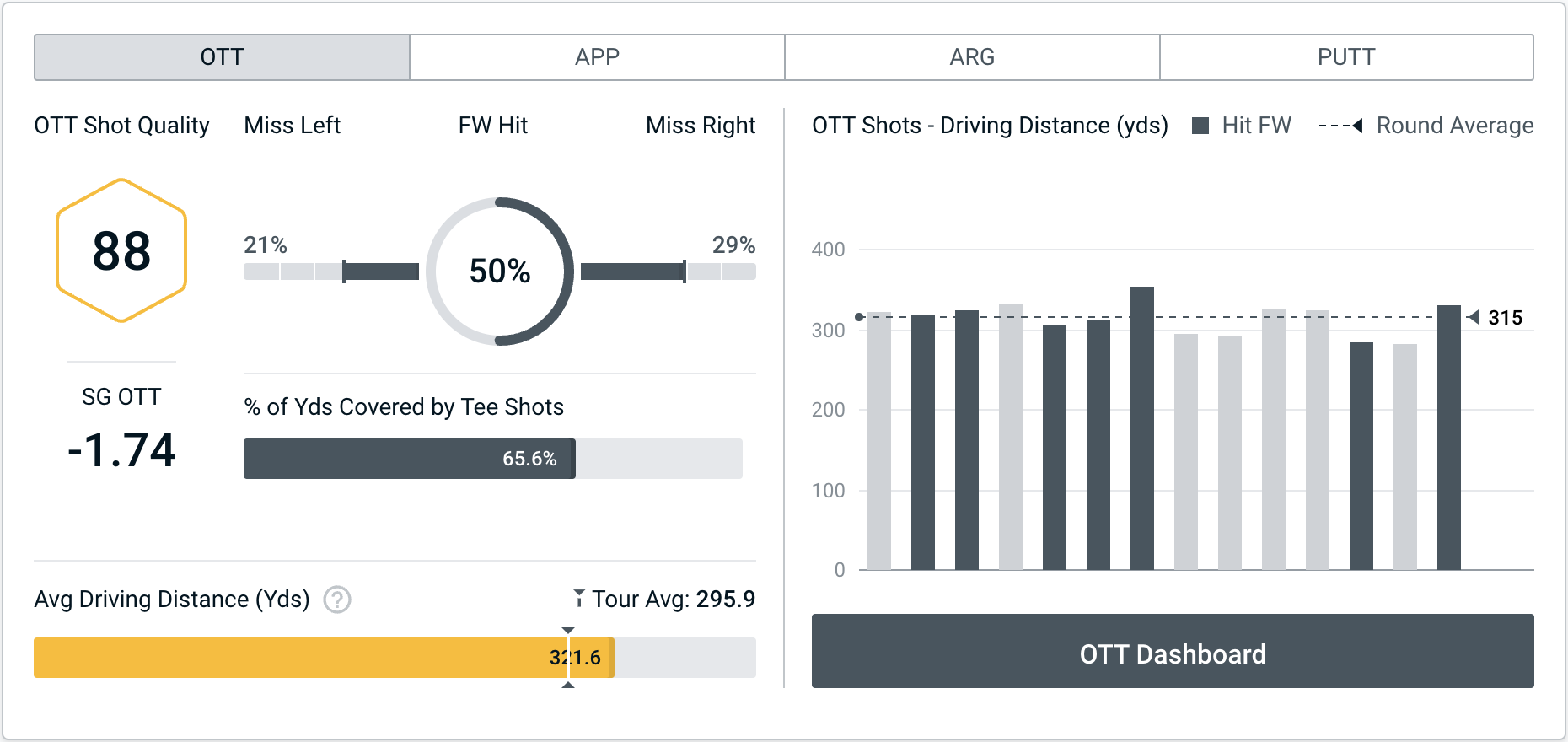The height and width of the screenshot is (742, 1568).
Task: Click the 315 round average arrow on chart
Action: 1473,317
